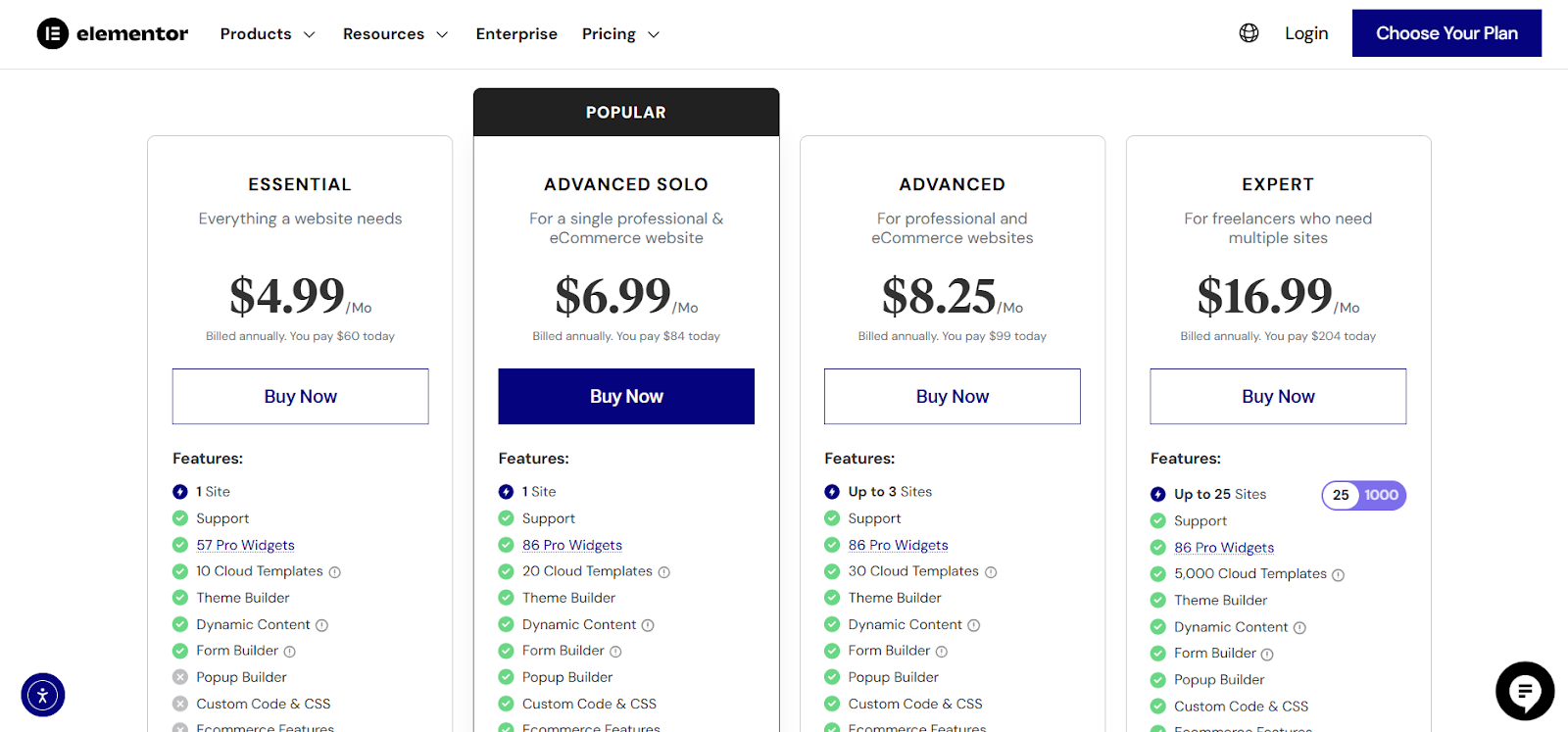The height and width of the screenshot is (732, 1568).
Task: Click Features heading in Advanced plan
Action: pos(859,459)
